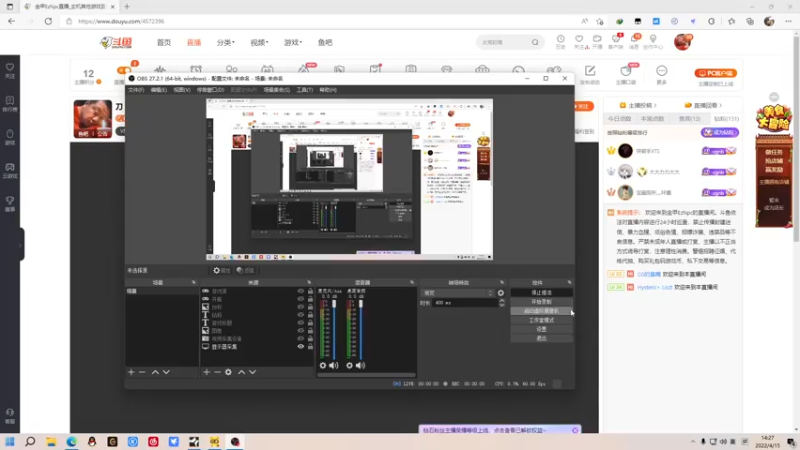Open the OBS 编辑(E) menu
This screenshot has width=800, height=450.
tap(159, 90)
